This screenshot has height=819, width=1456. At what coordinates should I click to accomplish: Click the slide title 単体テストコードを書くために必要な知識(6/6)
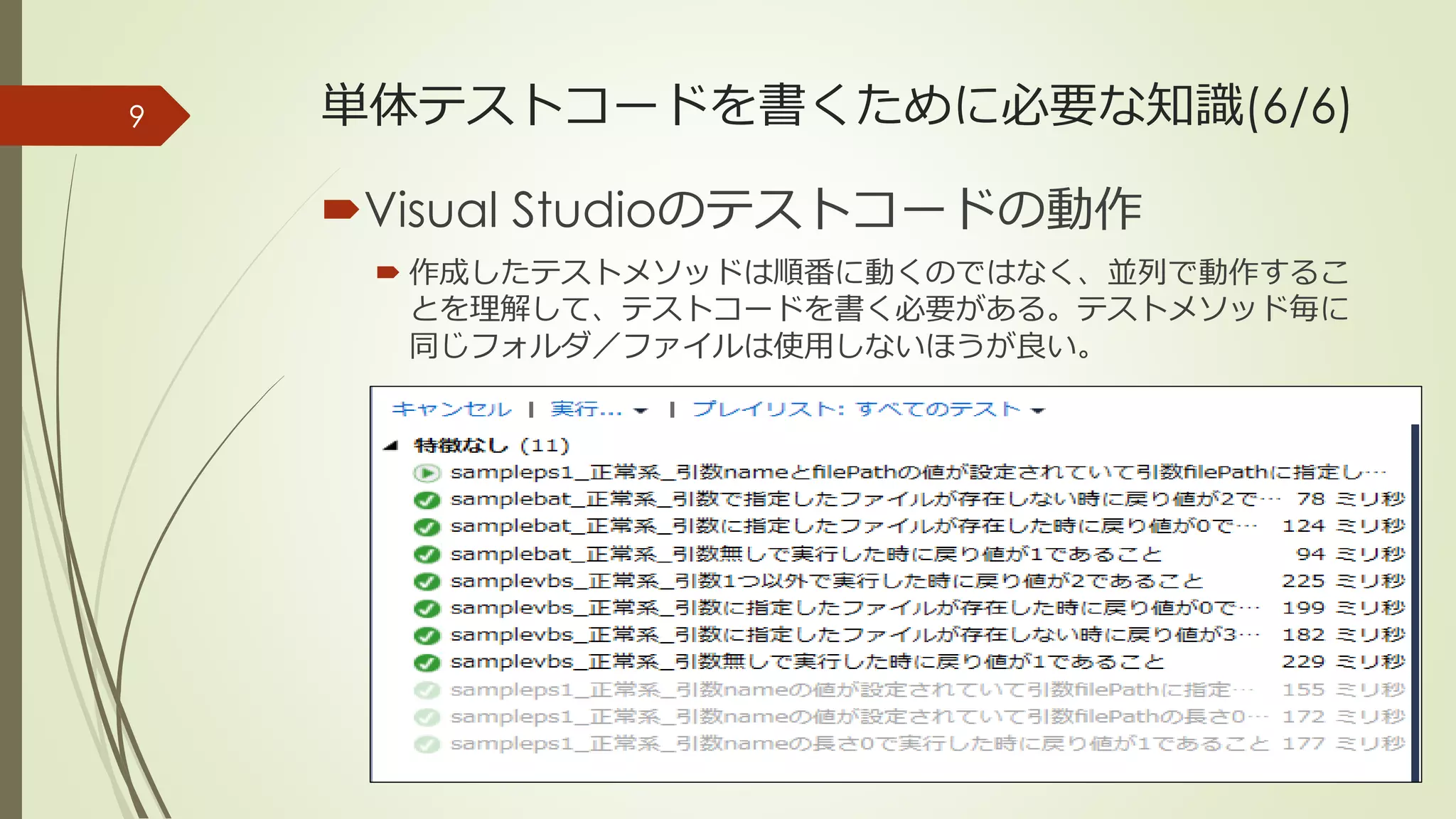(836, 107)
